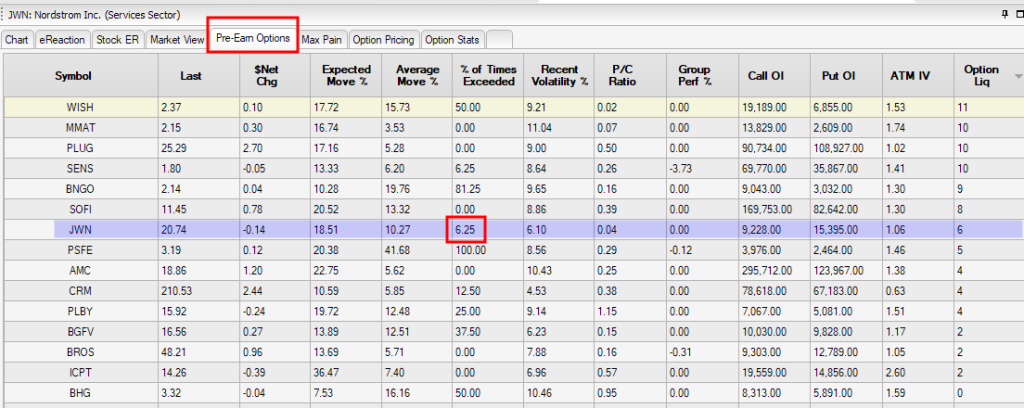Click the panel grip handle beside JWN title
The width and height of the screenshot is (1024, 408).
[3, 14]
